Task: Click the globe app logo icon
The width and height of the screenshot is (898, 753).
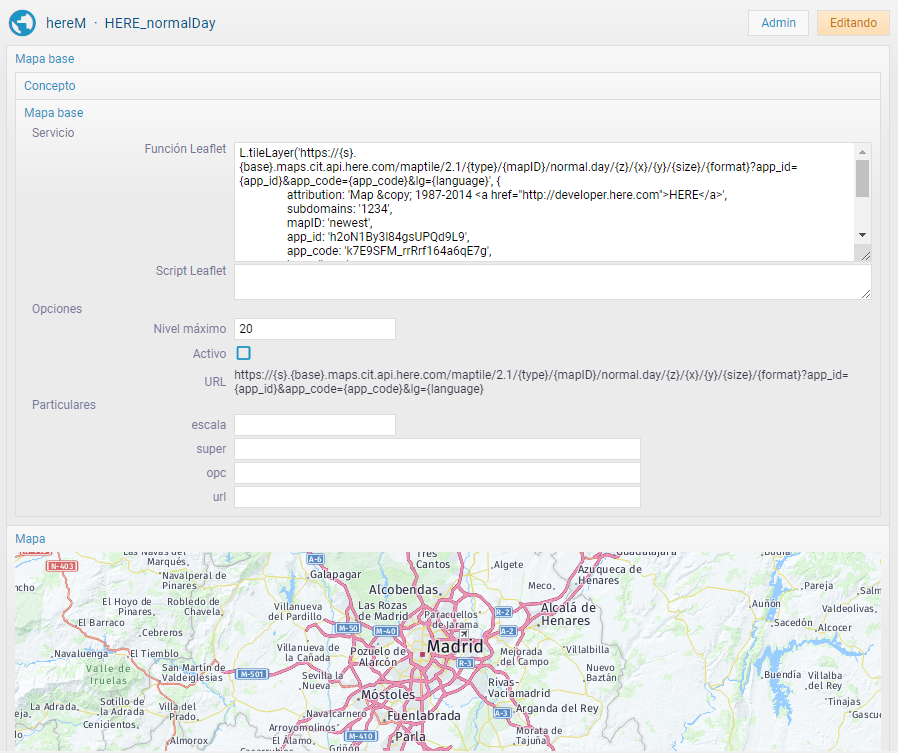Action: click(22, 23)
